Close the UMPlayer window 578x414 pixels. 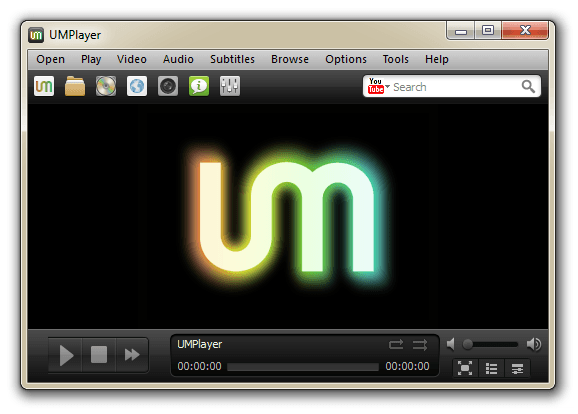(525, 31)
